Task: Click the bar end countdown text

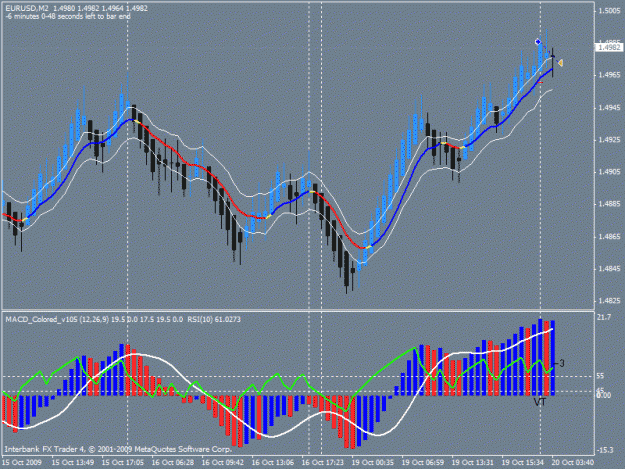Action: [x=68, y=16]
